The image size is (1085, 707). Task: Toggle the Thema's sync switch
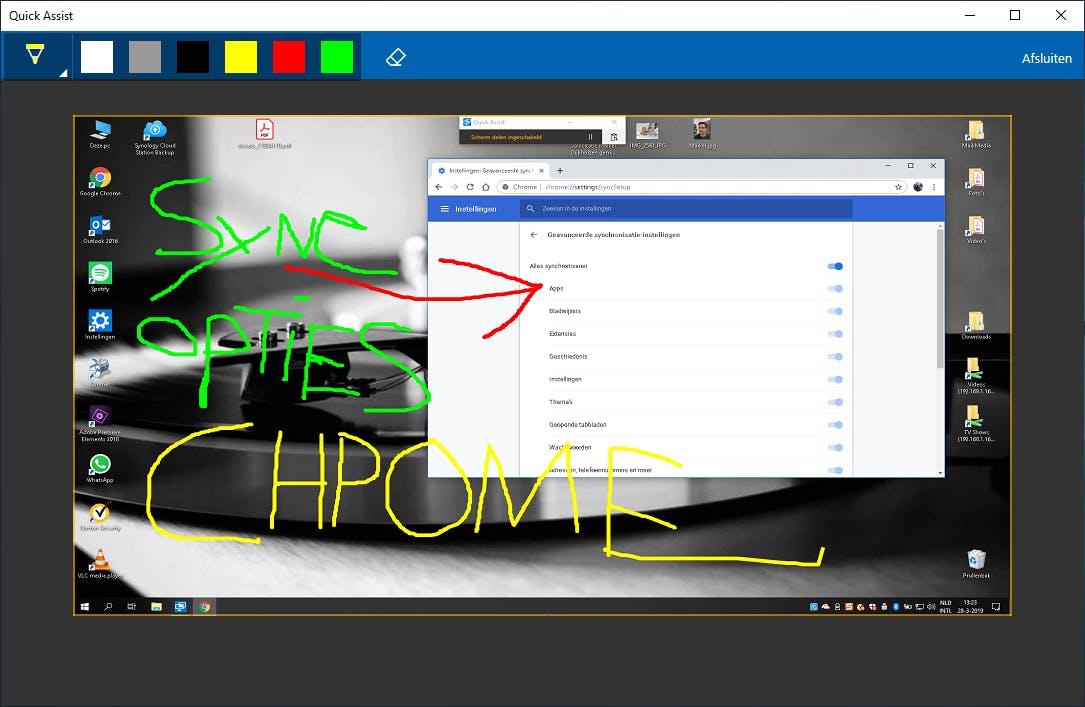pos(835,402)
